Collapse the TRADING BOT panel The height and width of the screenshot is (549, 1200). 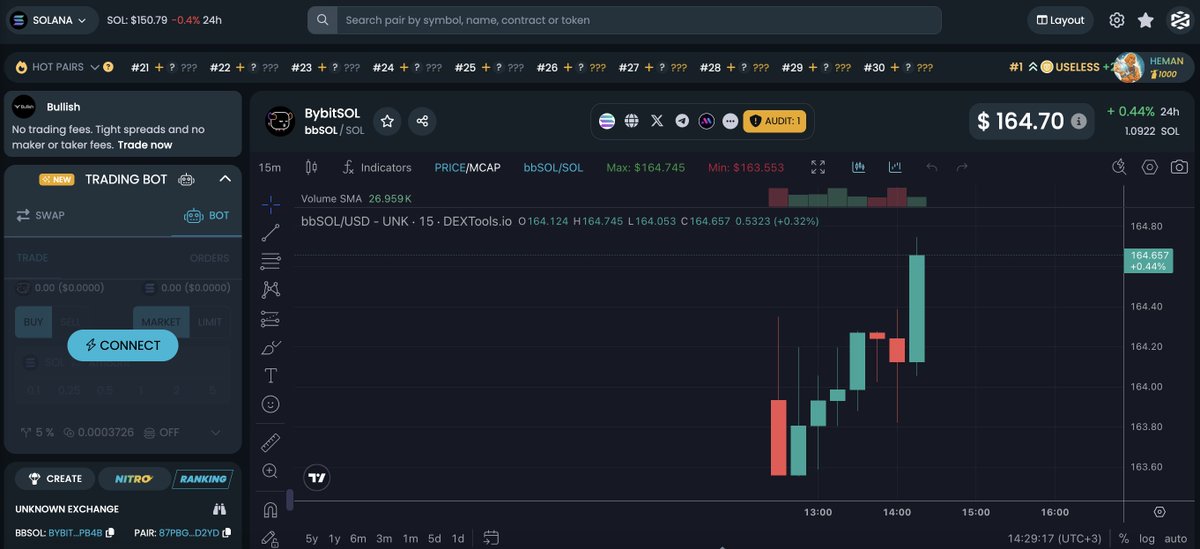(x=225, y=179)
